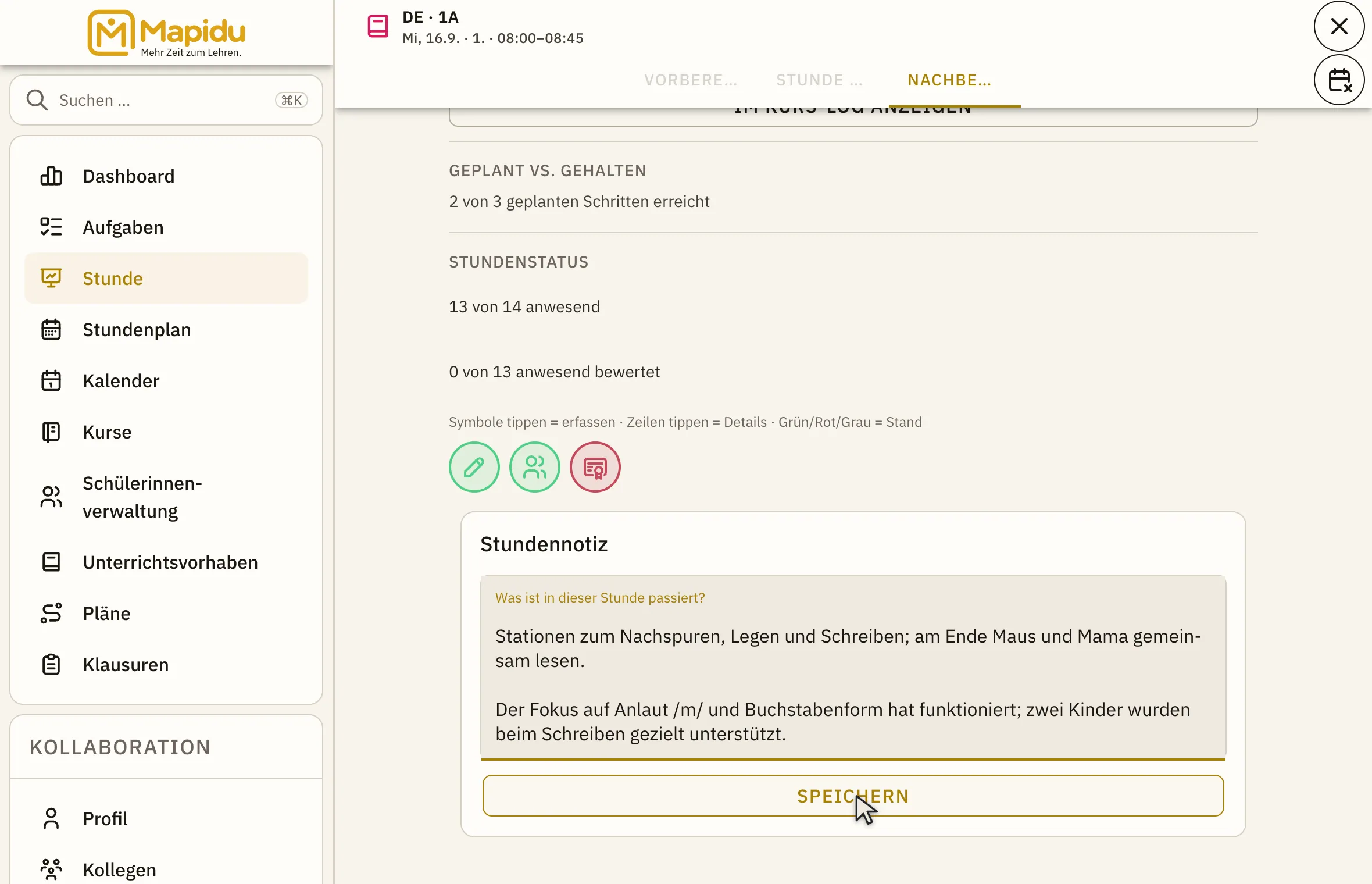Viewport: 1372px width, 884px height.
Task: Save the note with SPEICHERN
Action: 853,796
